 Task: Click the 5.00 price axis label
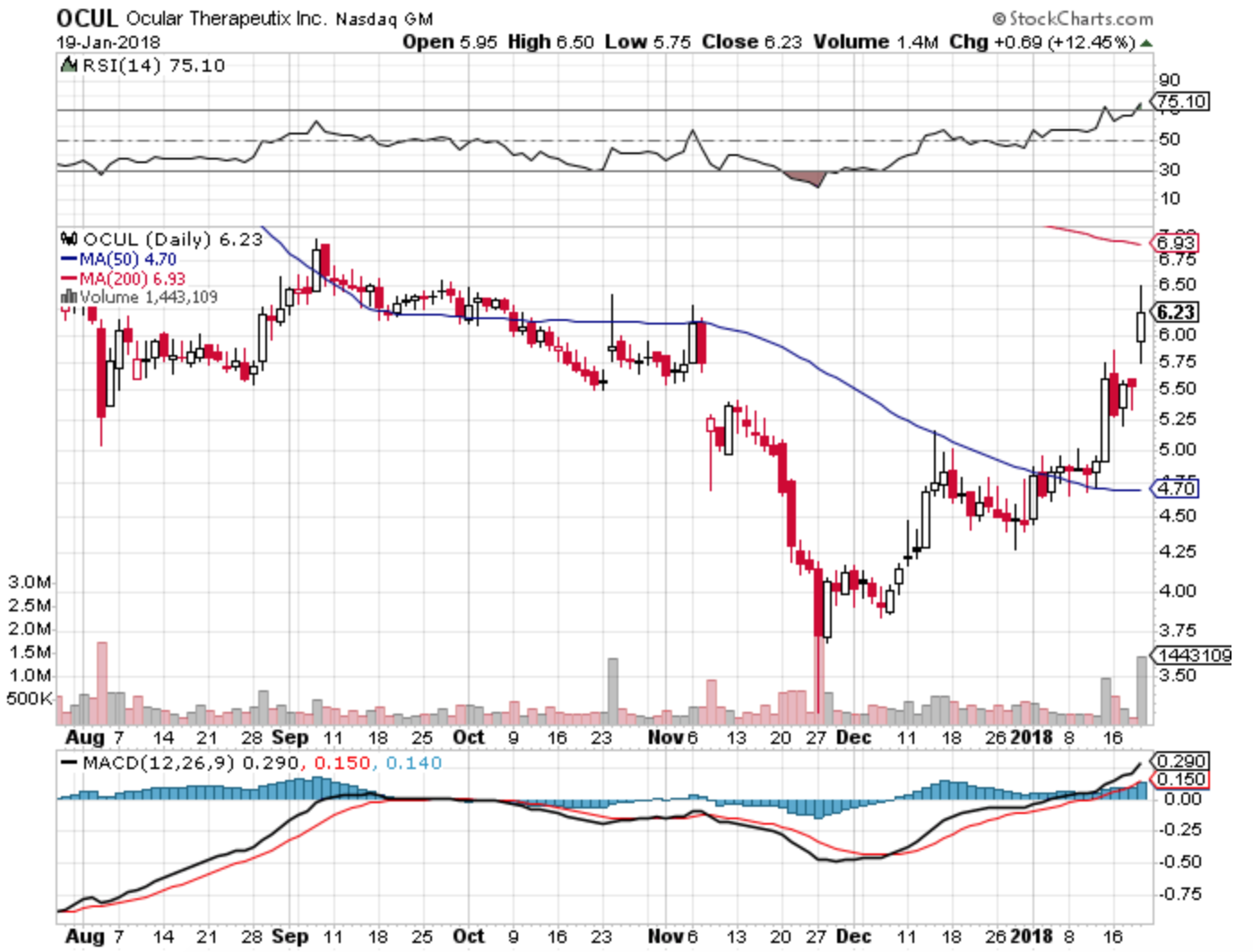pyautogui.click(x=1177, y=450)
